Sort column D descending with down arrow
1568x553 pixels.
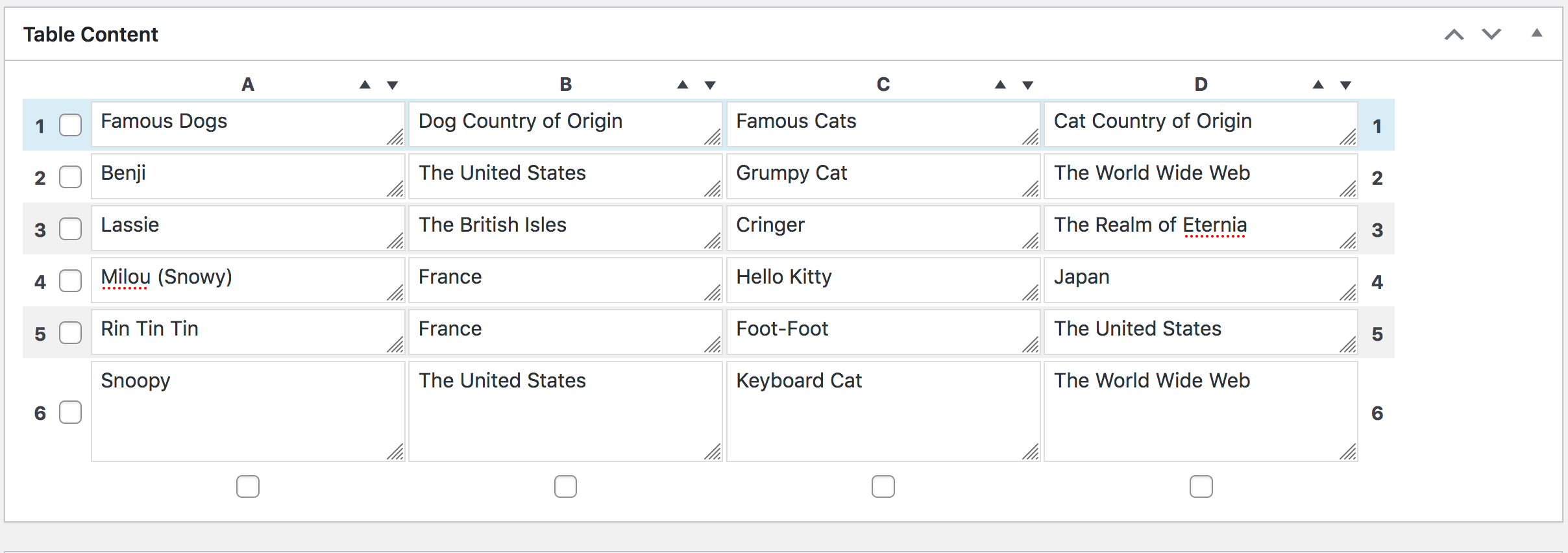(1345, 85)
